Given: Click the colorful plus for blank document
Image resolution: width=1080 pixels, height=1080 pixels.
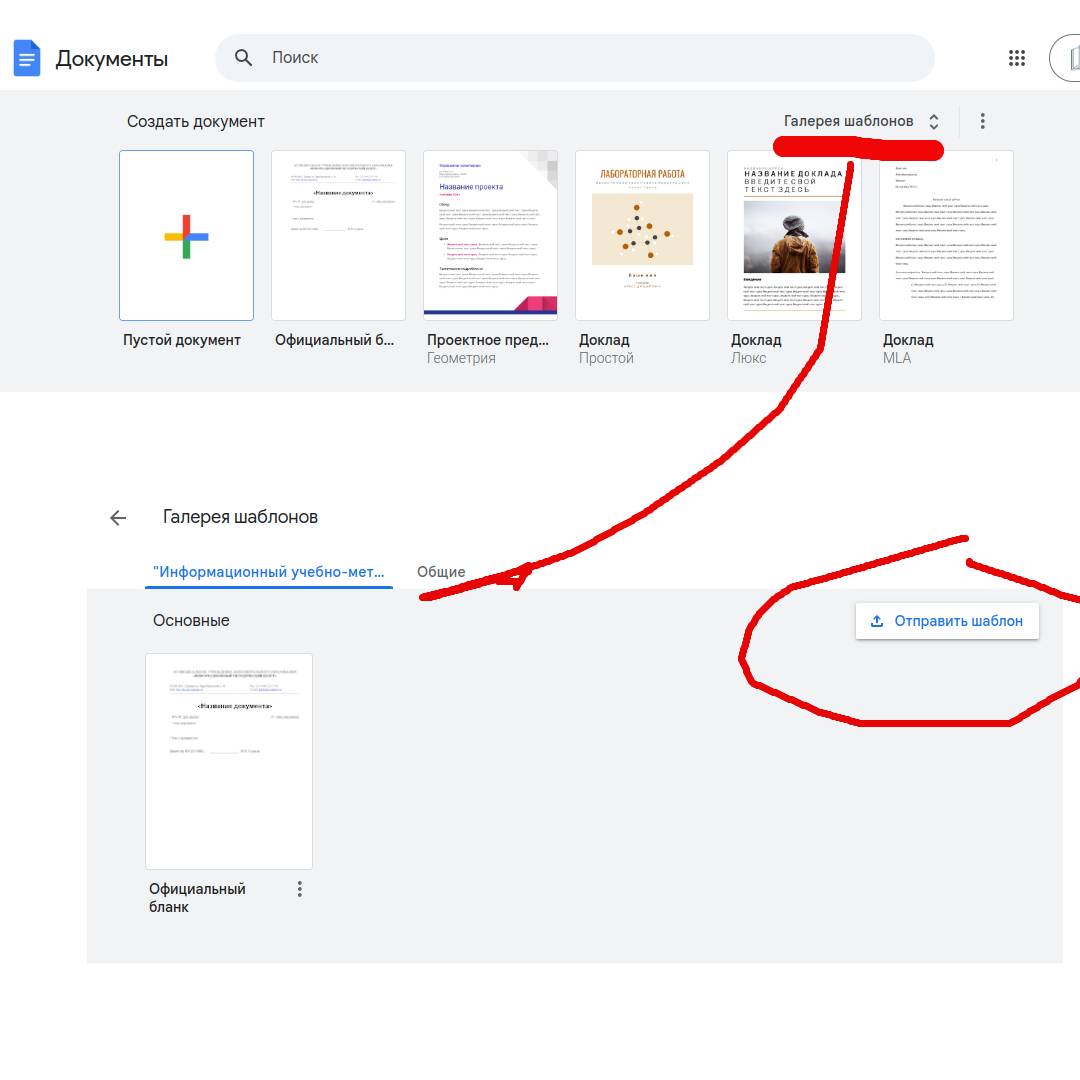Looking at the screenshot, I should tap(186, 236).
